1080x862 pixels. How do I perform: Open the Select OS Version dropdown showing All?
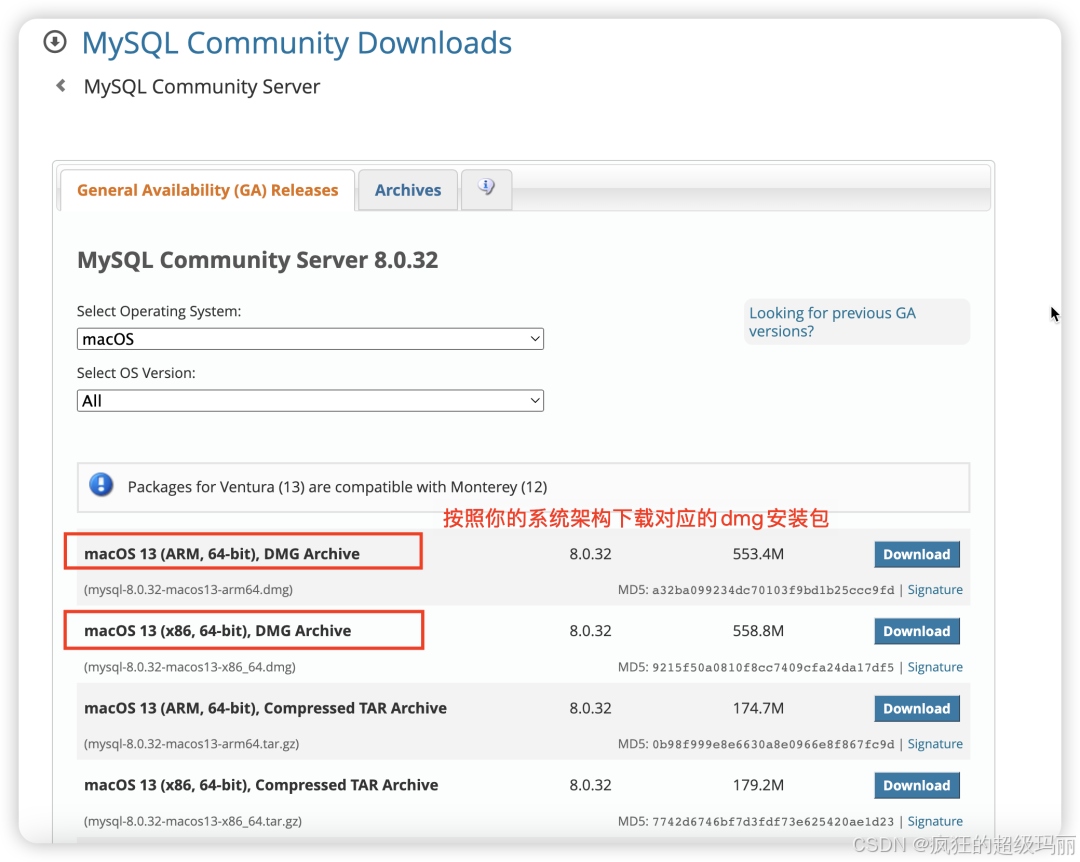click(x=310, y=401)
